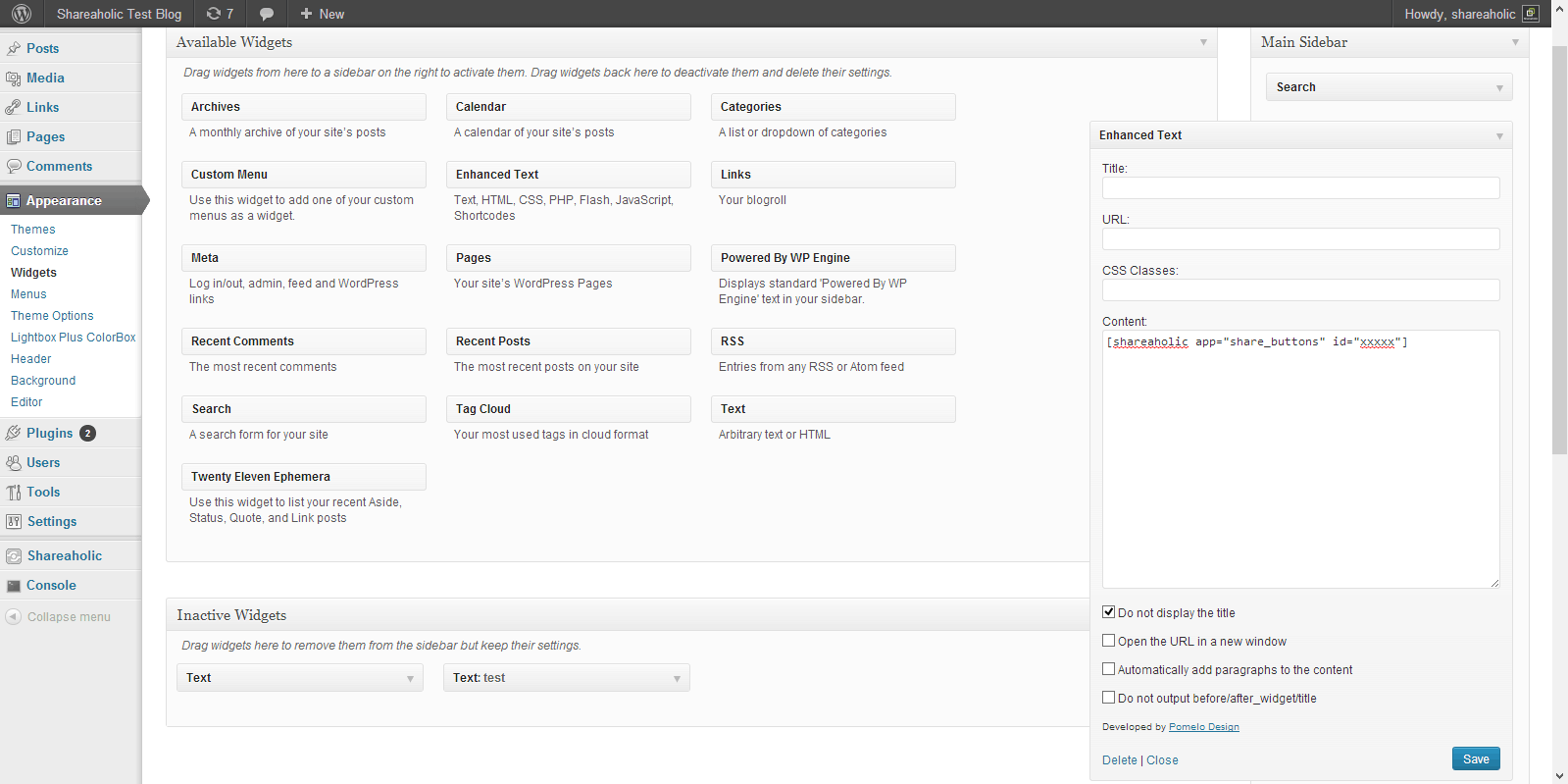Focus the CSS Classes input field
1568x784 pixels.
point(1301,289)
